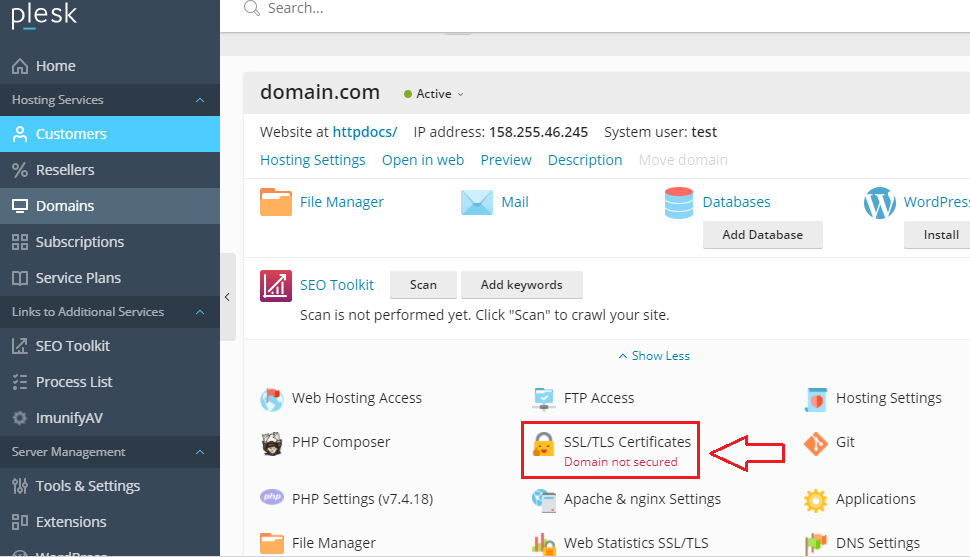The width and height of the screenshot is (970, 557).
Task: Click the SEO Toolkit Scan button
Action: [423, 285]
